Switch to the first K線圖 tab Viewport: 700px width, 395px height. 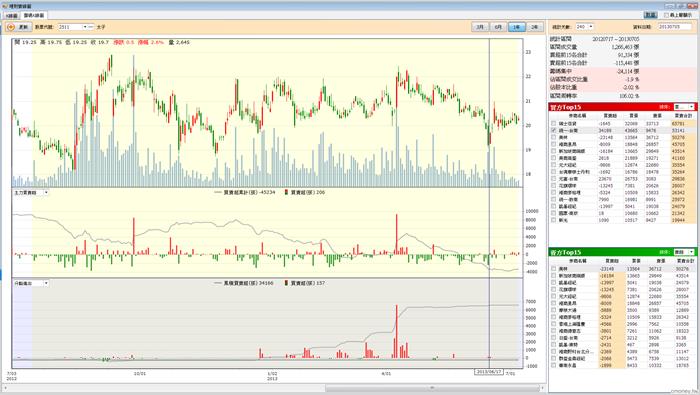(x=12, y=16)
